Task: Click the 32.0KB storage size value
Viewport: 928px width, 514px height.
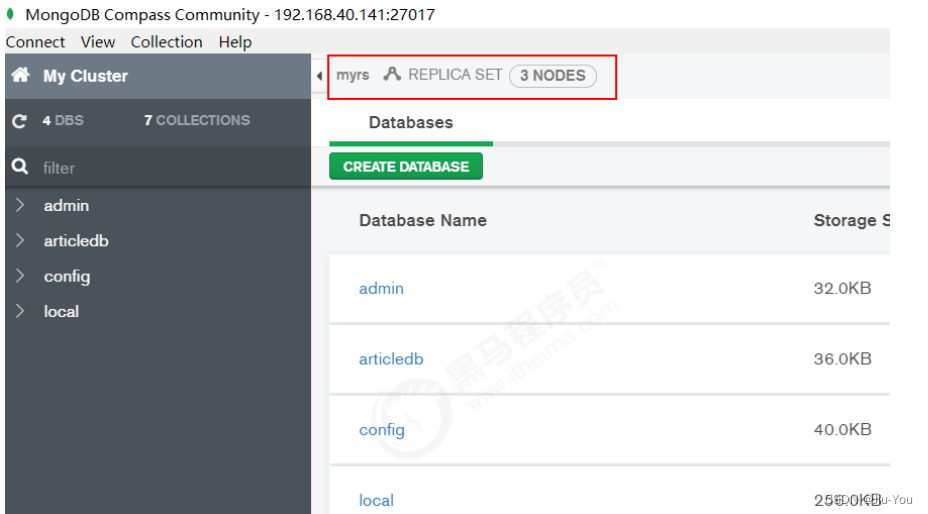Action: (x=842, y=288)
